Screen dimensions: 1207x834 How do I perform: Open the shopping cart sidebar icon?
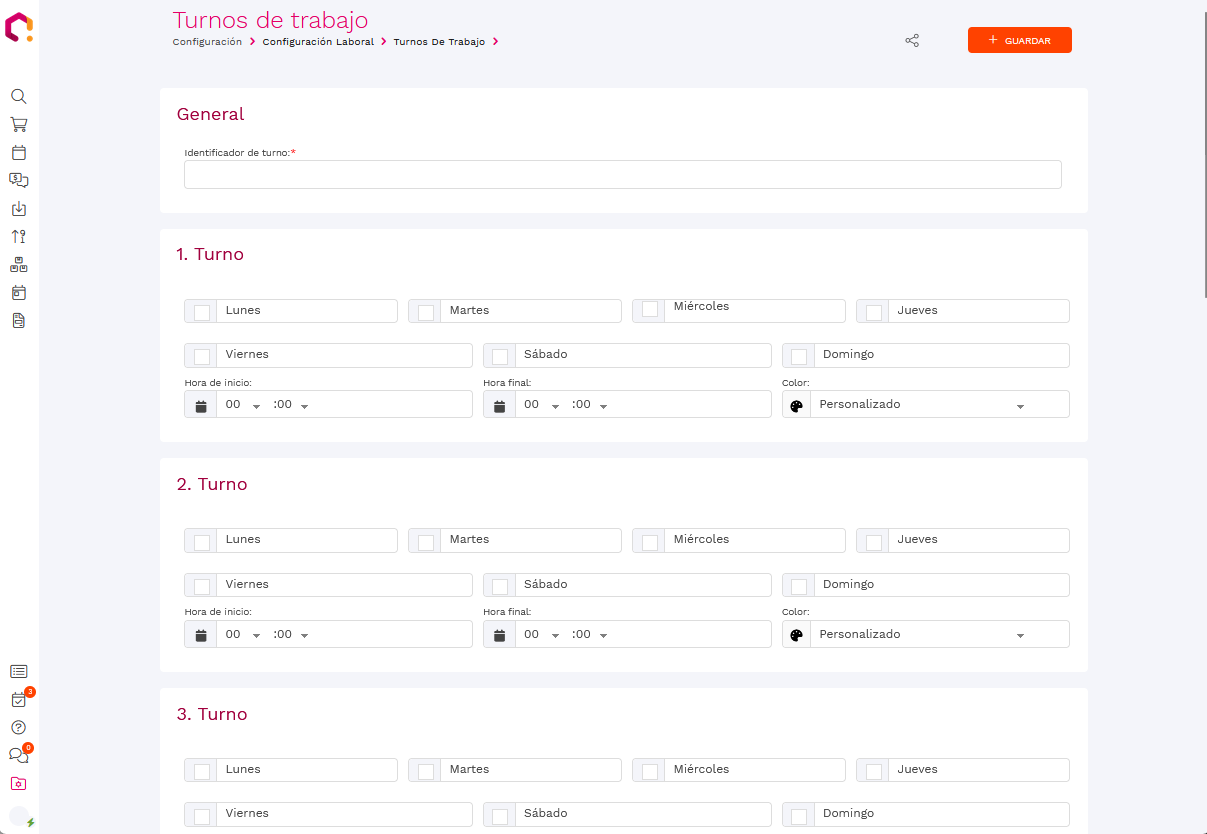pyautogui.click(x=18, y=125)
